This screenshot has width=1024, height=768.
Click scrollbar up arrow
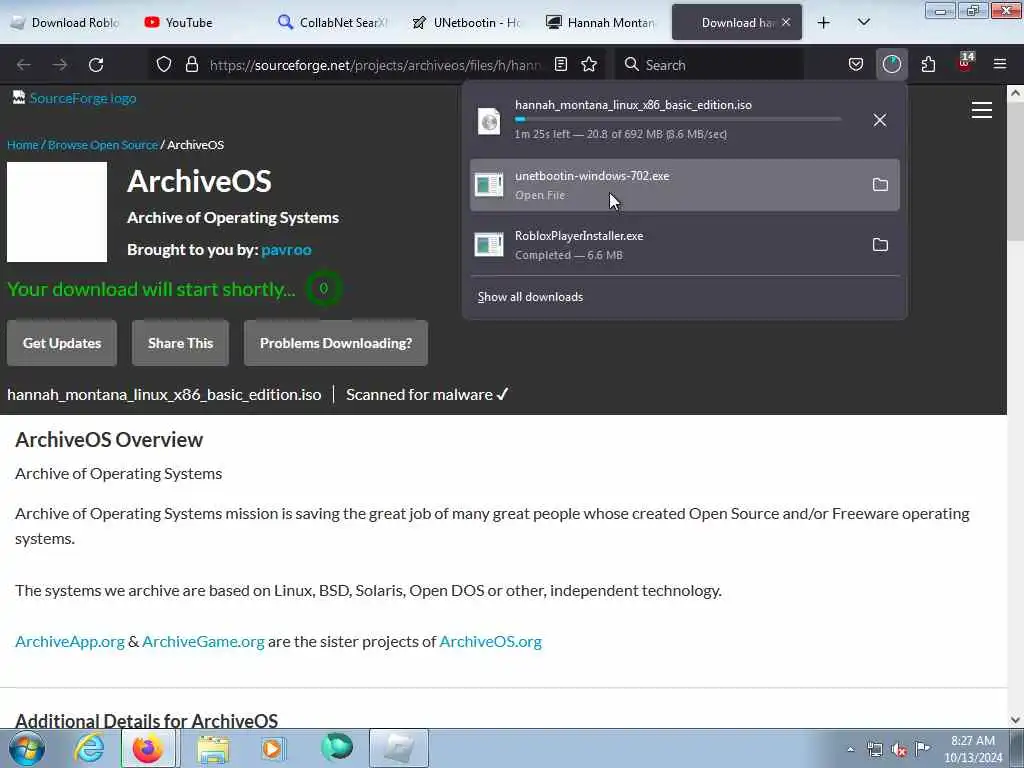pos(1015,93)
